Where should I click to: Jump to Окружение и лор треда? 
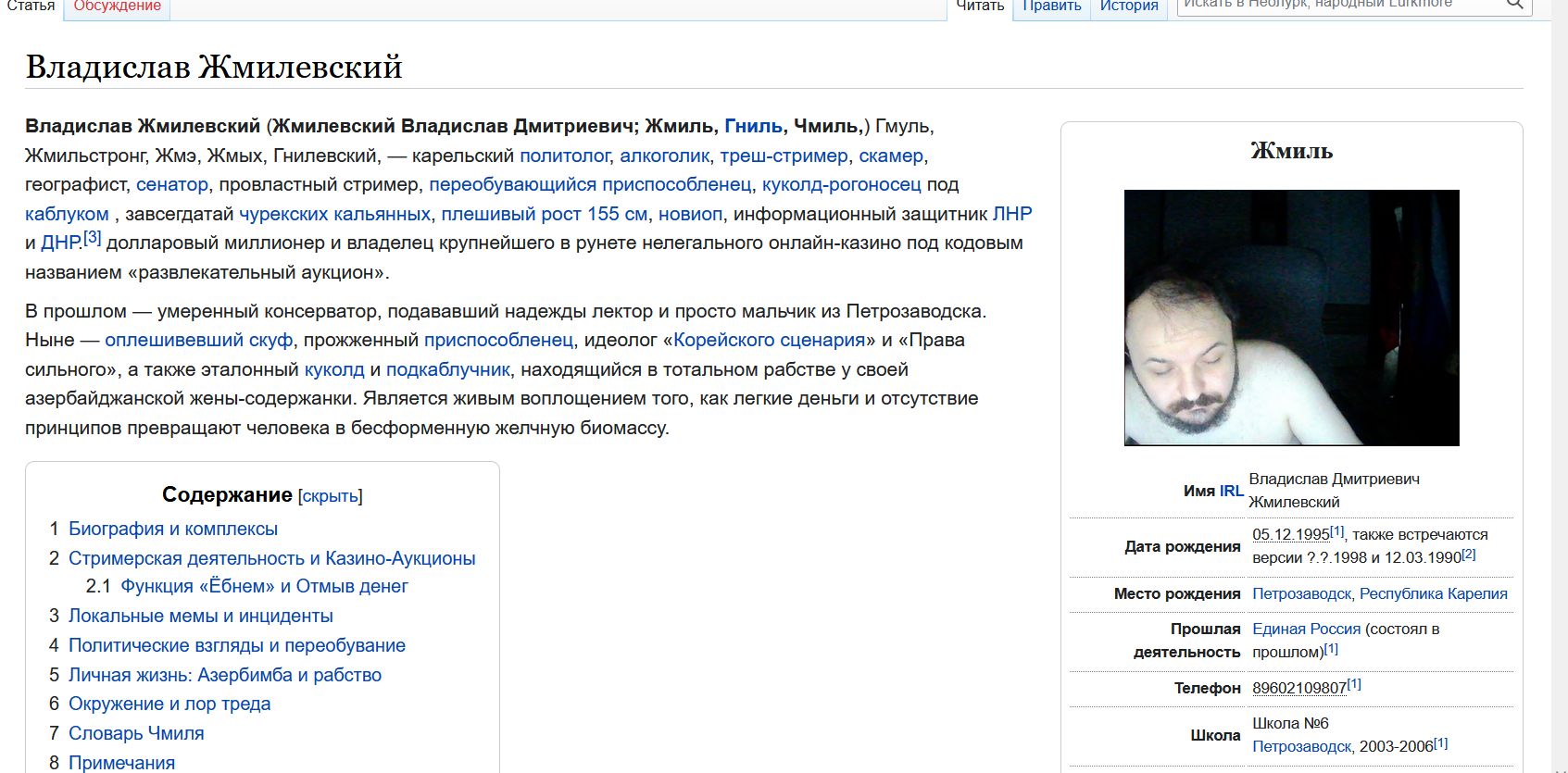169,704
